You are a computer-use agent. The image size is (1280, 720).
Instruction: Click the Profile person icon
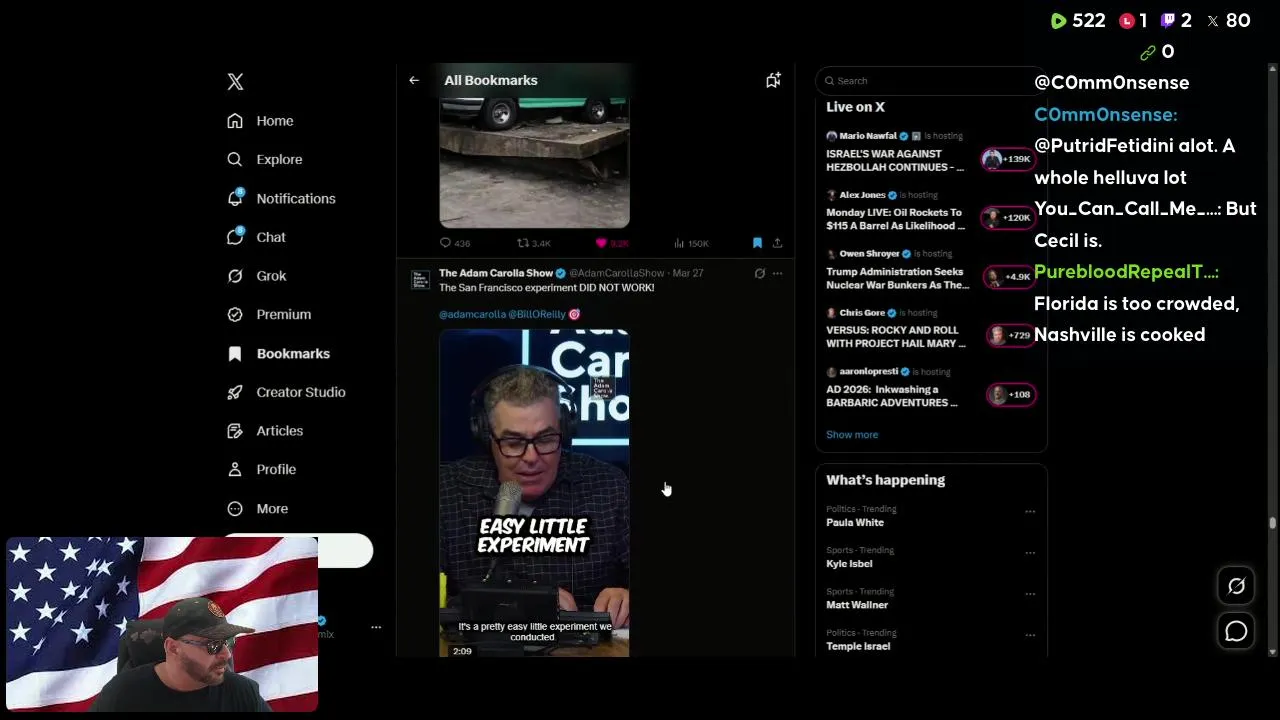pos(235,469)
